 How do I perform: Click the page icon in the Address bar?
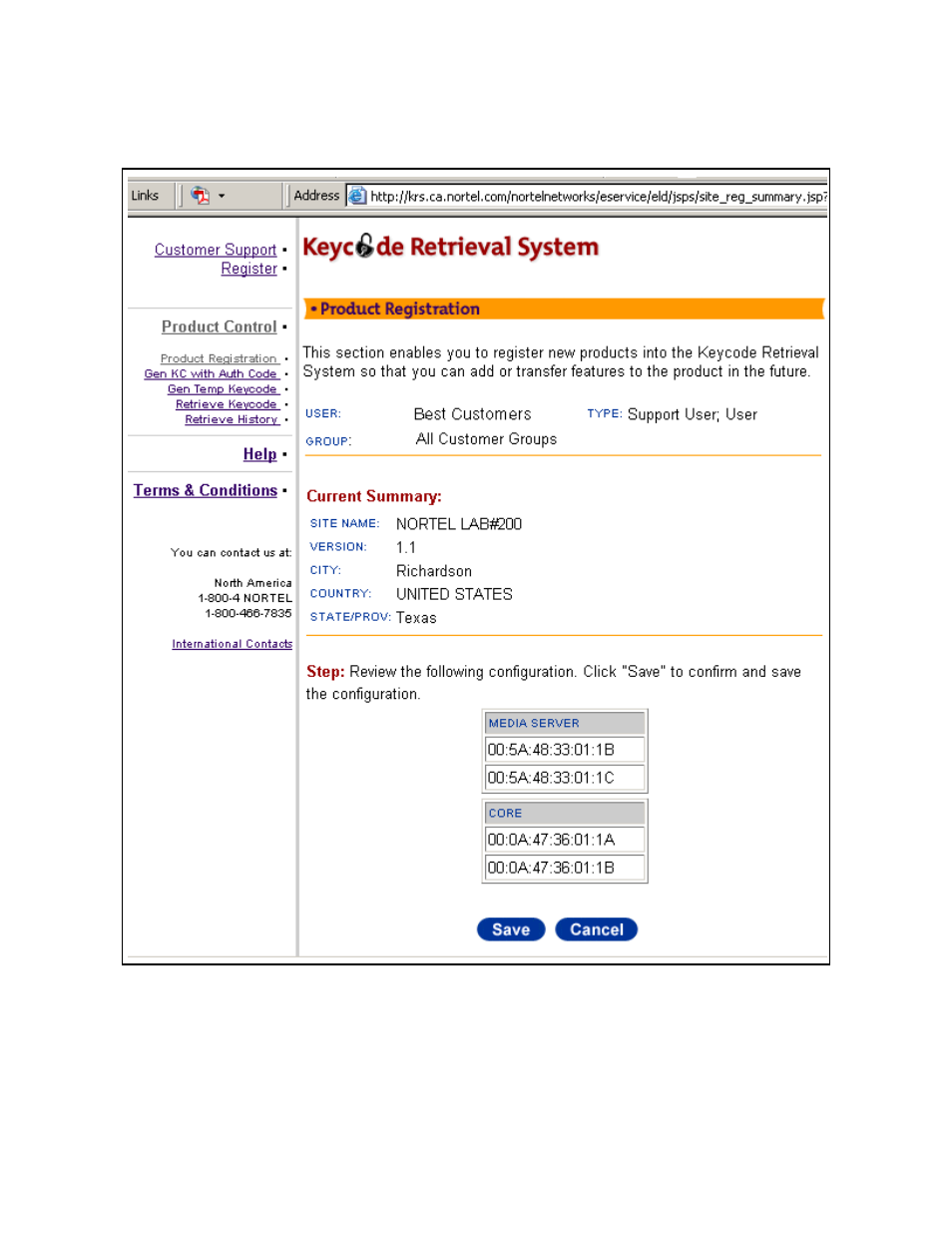[357, 196]
